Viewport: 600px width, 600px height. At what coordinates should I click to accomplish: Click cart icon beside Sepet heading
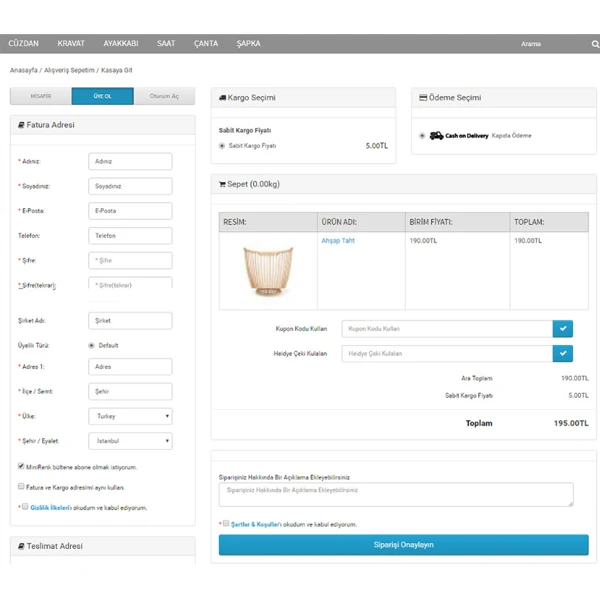(x=222, y=184)
